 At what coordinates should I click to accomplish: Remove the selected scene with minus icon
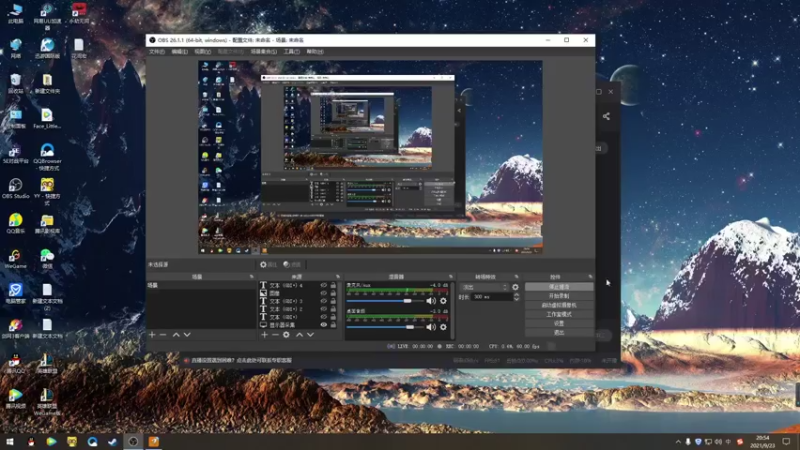[x=163, y=335]
